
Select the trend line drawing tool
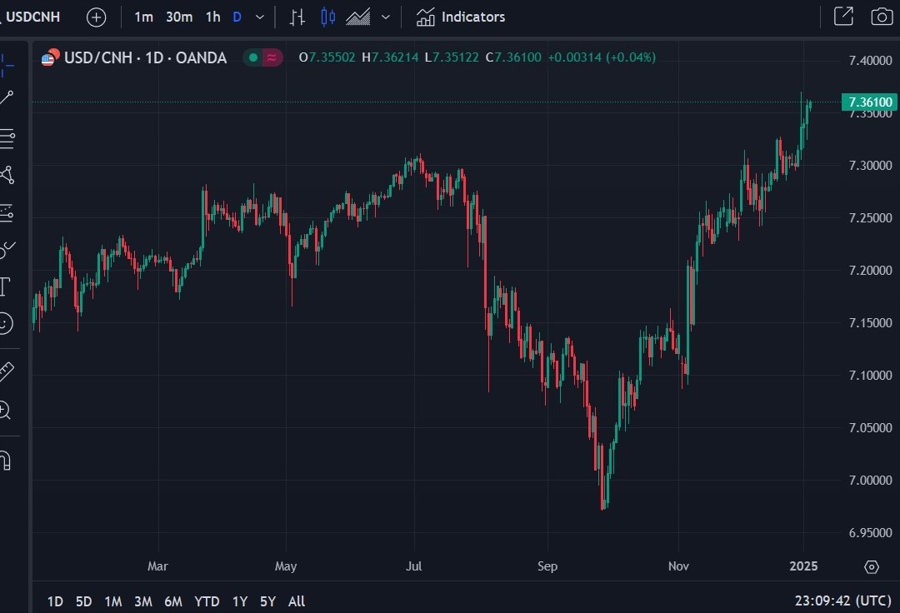click(6, 98)
